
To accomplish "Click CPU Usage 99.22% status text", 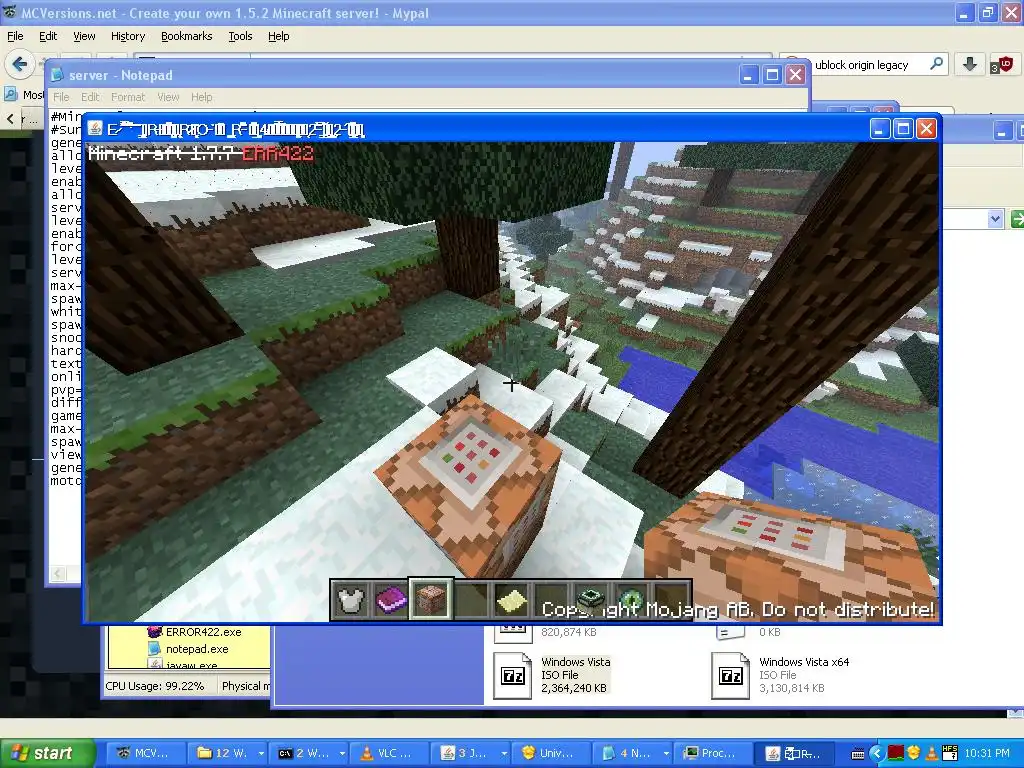I will tap(155, 686).
